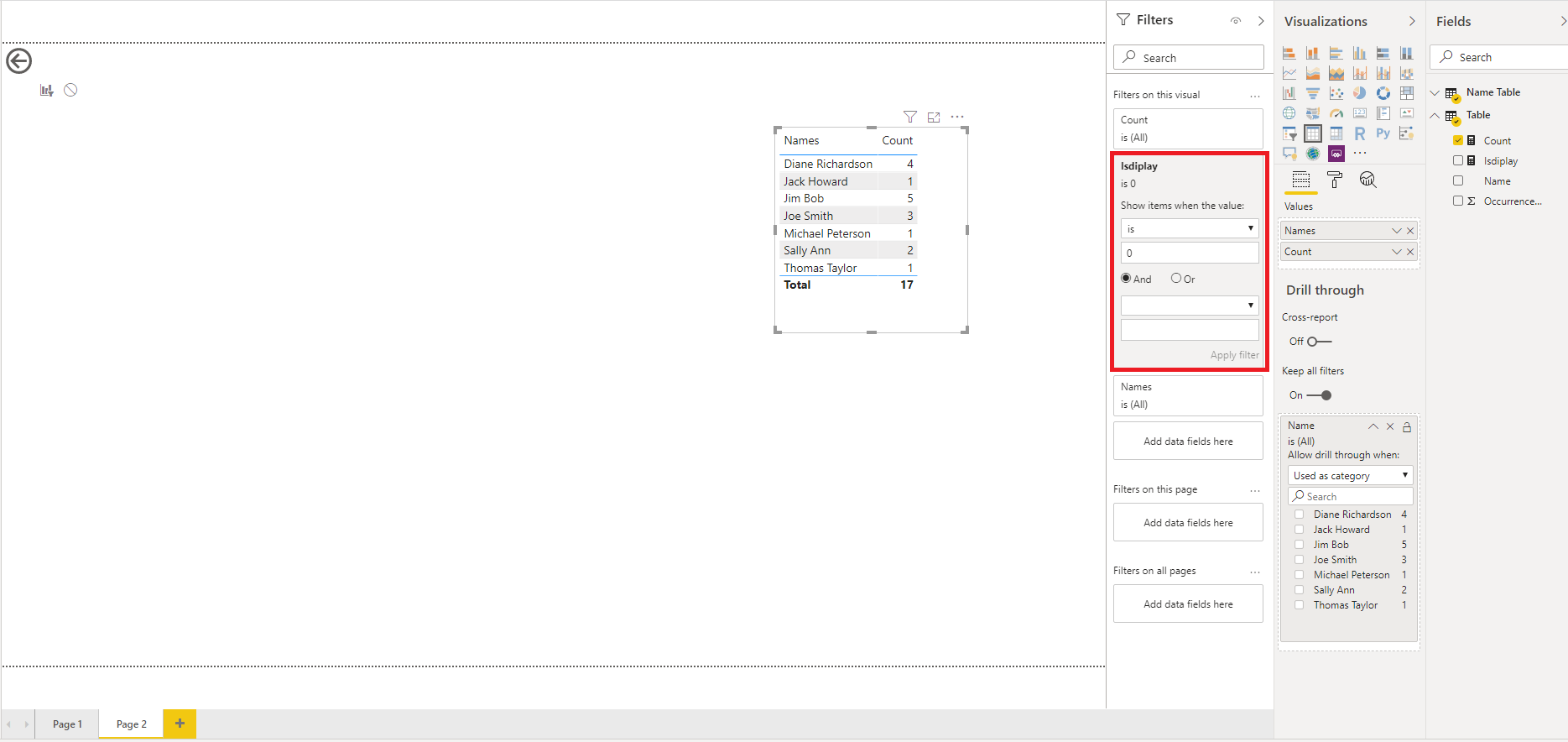
Task: Select the Matrix visual
Action: [1336, 133]
